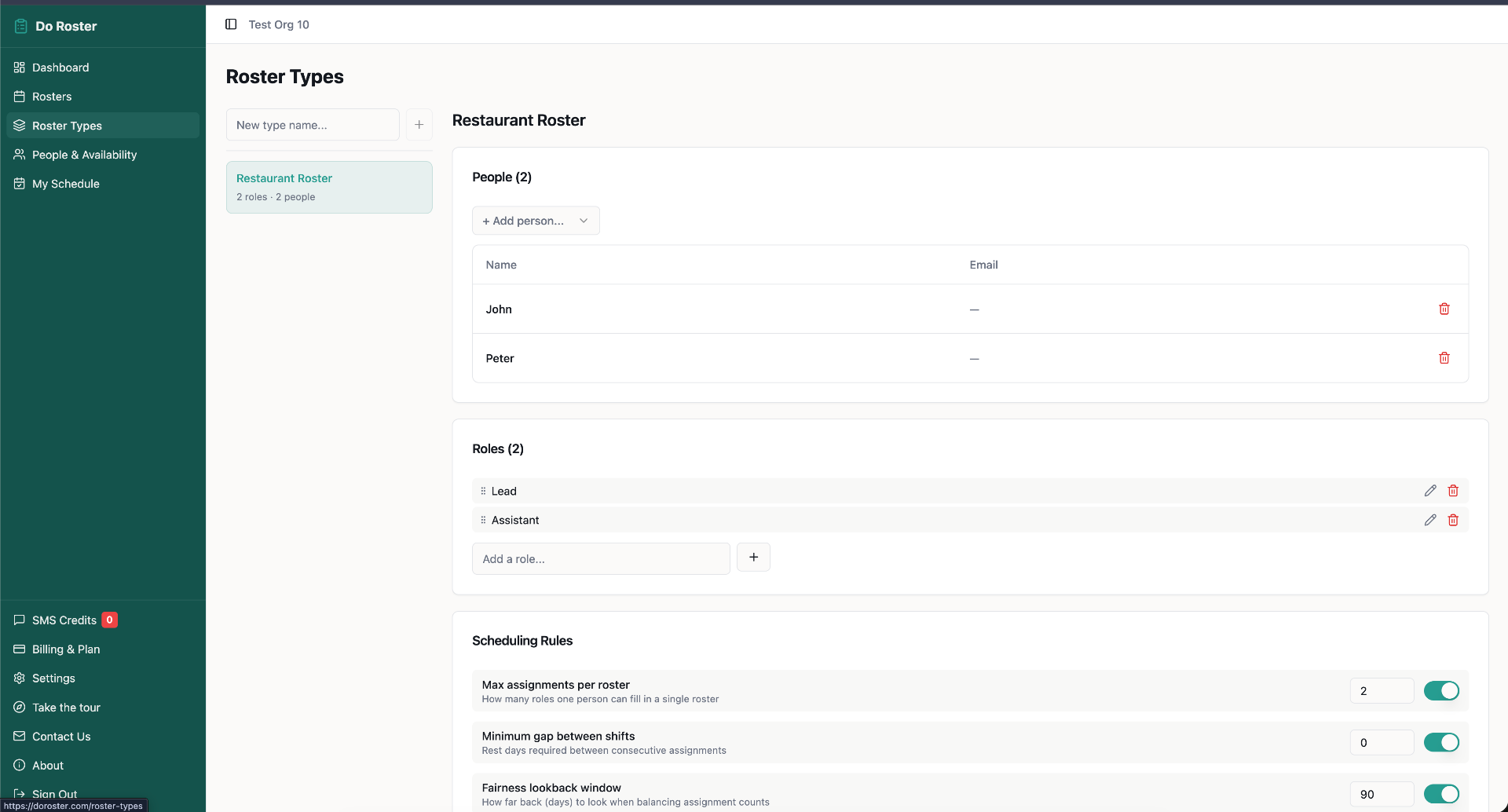Click the Test Org 10 organization name
1508x812 pixels.
tap(279, 24)
